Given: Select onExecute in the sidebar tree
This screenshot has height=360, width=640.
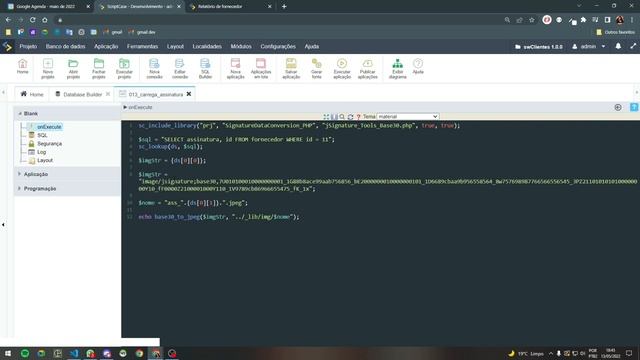Looking at the screenshot, I should click(49, 127).
